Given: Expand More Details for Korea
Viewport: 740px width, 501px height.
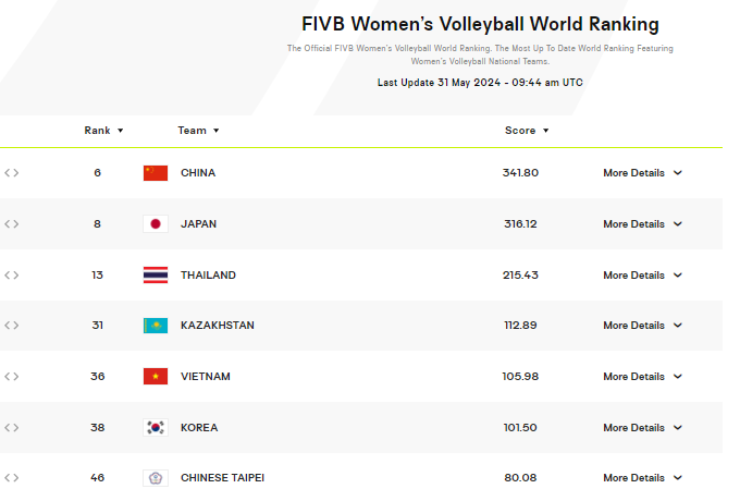Looking at the screenshot, I should pos(642,427).
